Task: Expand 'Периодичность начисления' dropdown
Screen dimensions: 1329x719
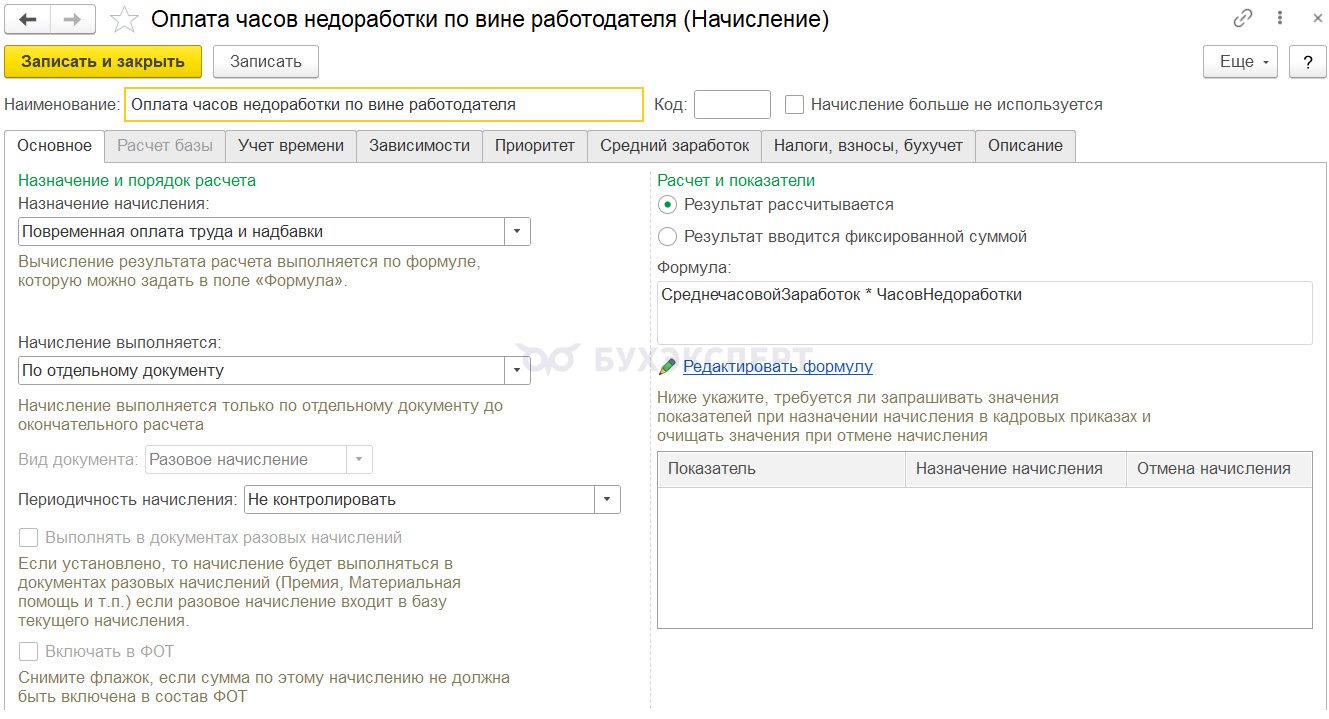Action: coord(607,500)
